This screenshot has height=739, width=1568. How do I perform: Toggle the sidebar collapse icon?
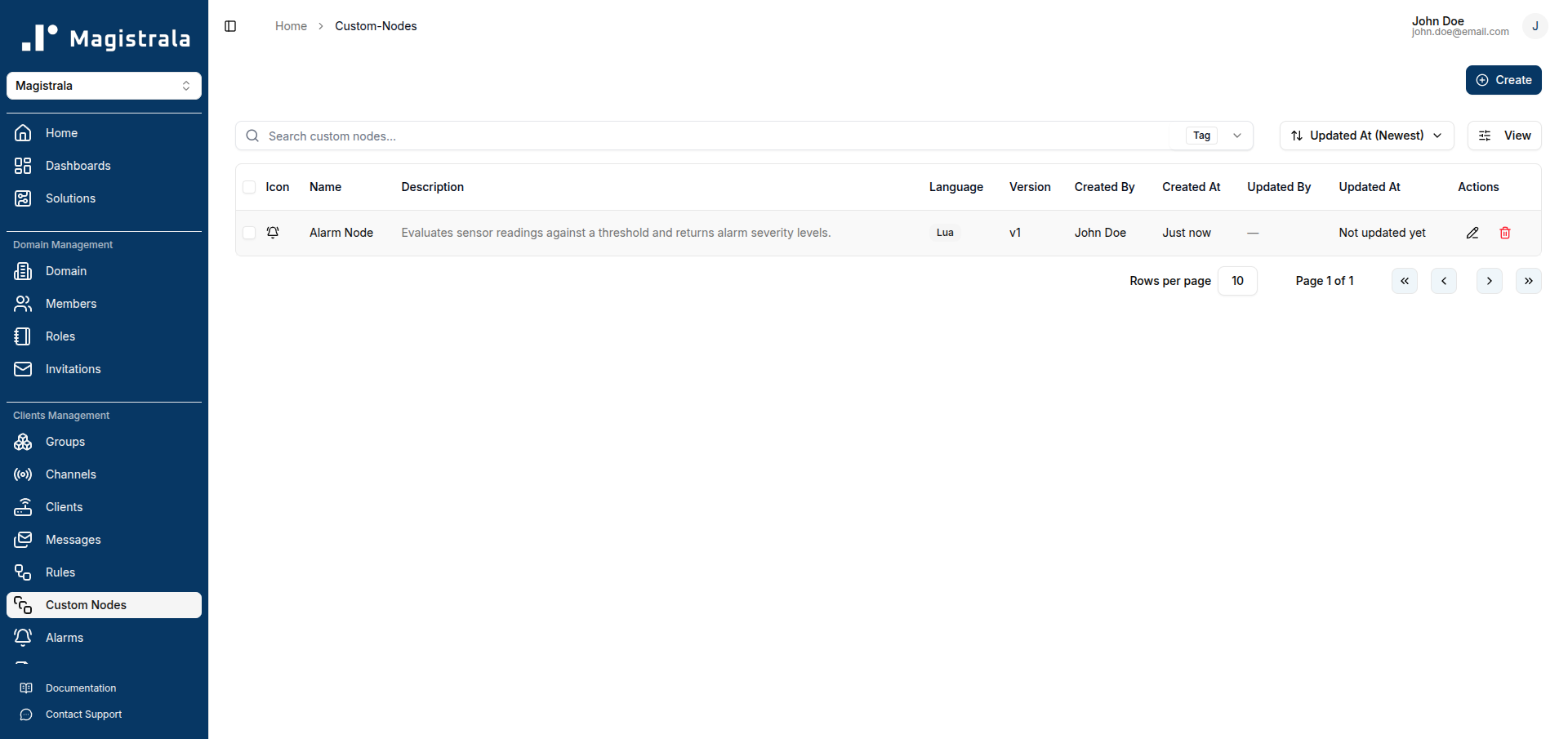tap(230, 26)
